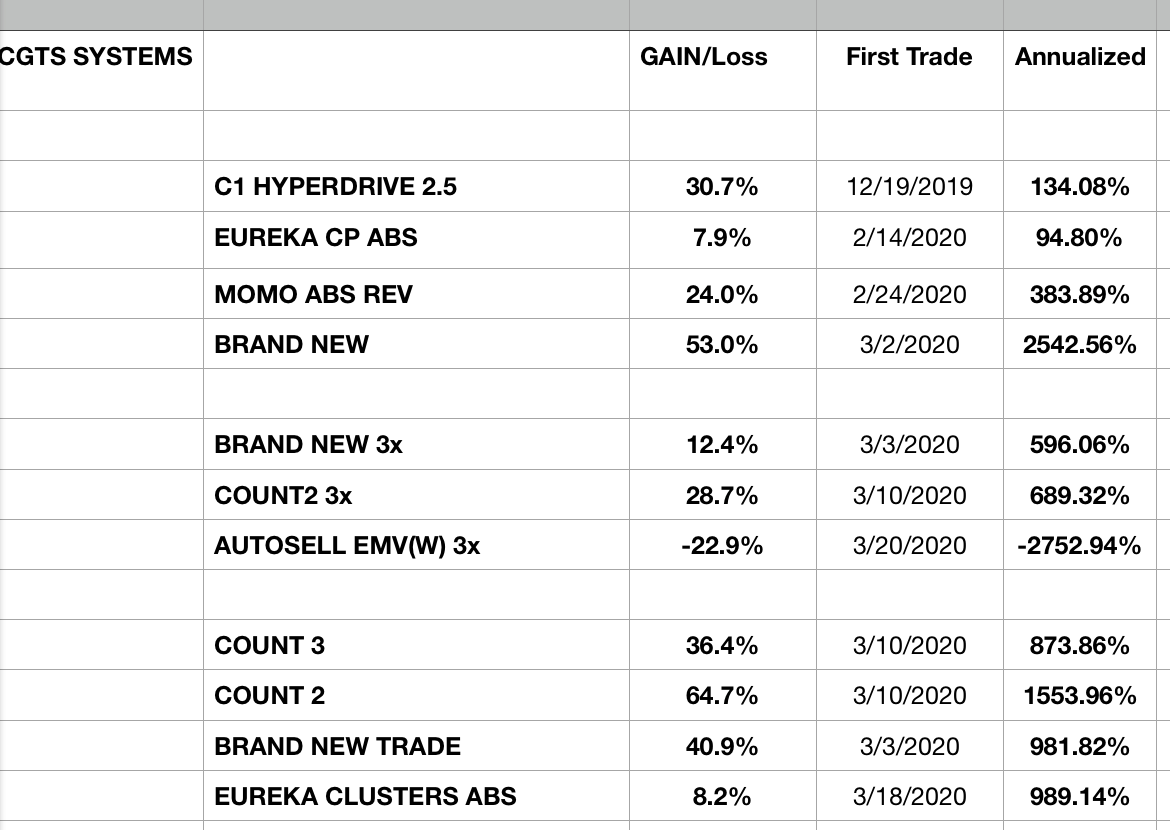Select the BRAND NEW 3x cell
1170x830 pixels.
click(309, 445)
